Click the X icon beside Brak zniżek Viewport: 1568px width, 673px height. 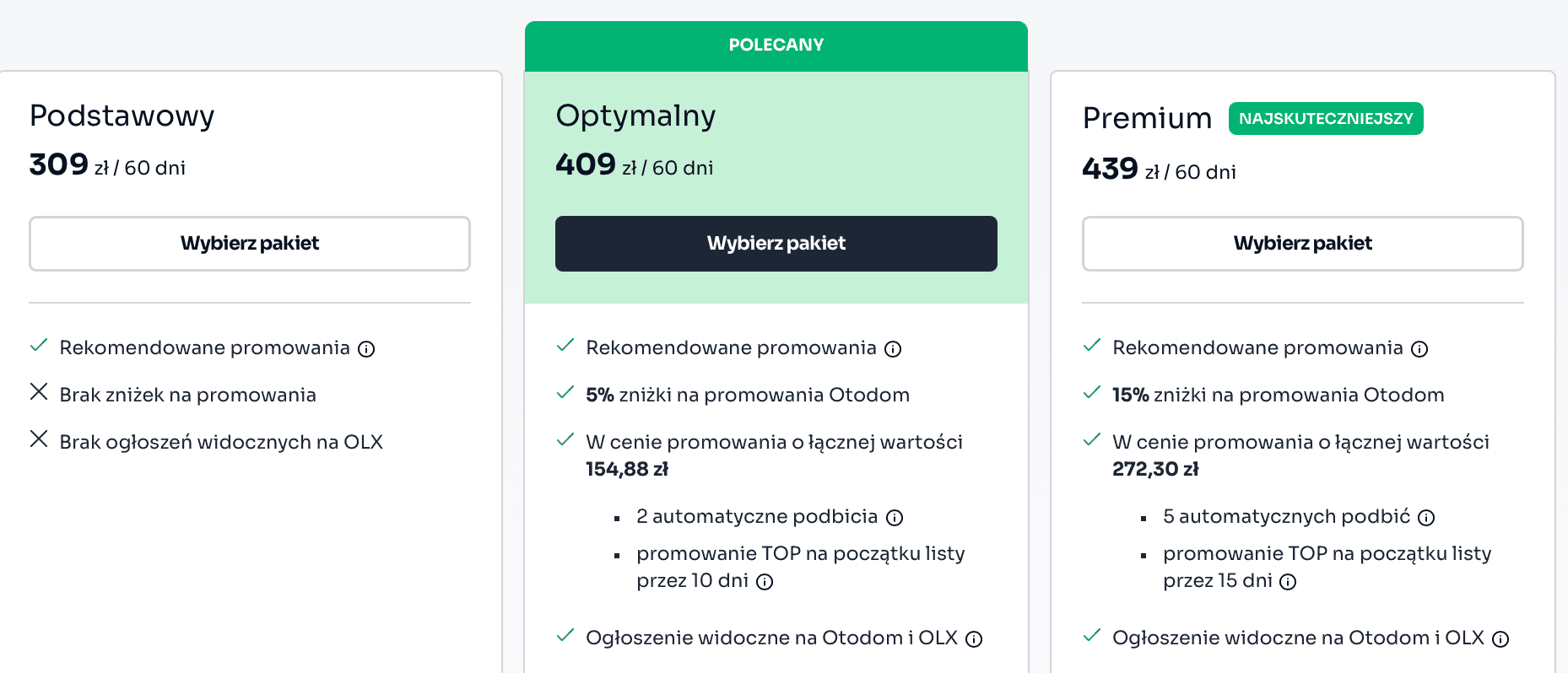(x=39, y=392)
